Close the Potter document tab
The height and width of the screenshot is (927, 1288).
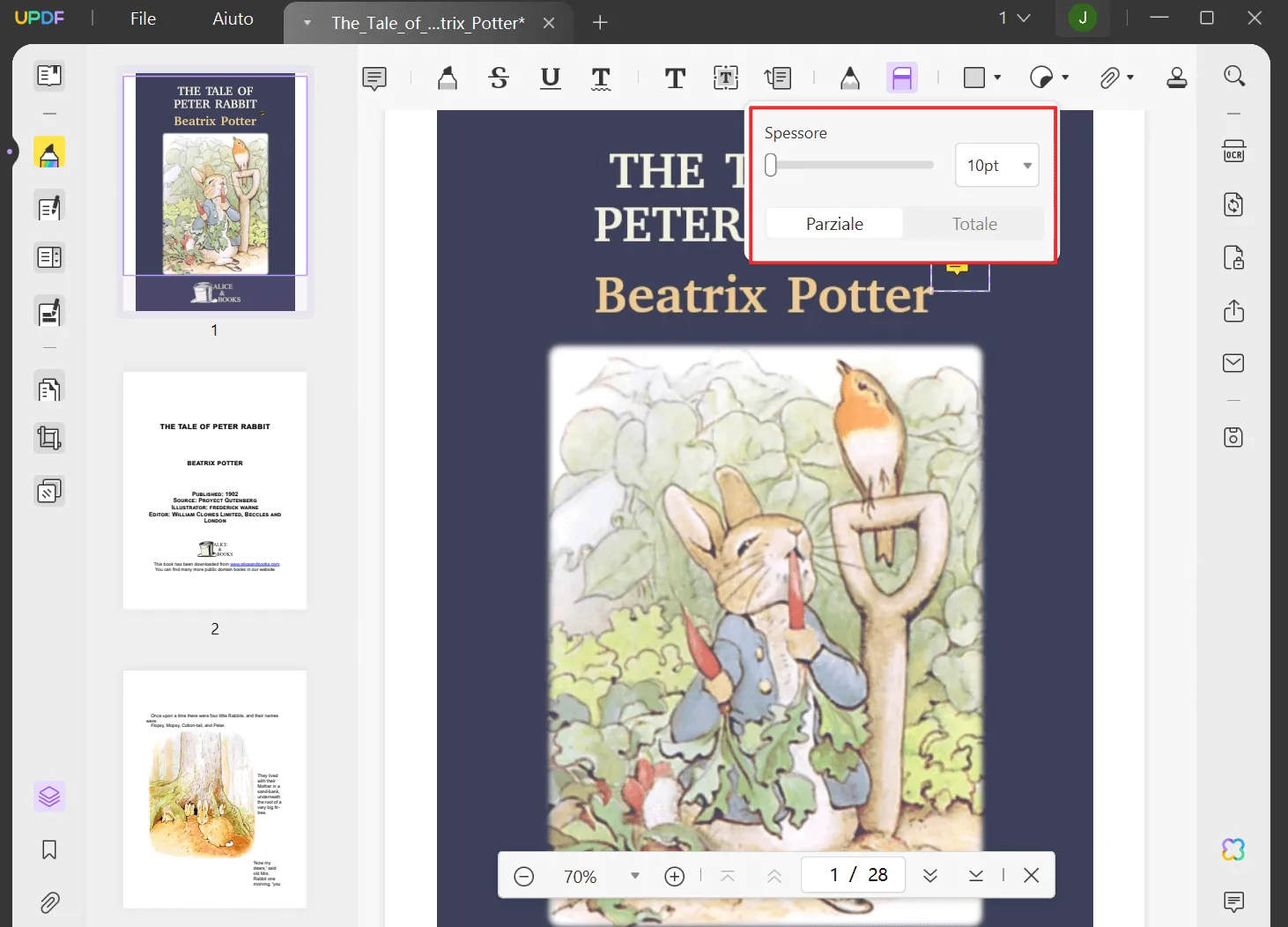(x=549, y=23)
